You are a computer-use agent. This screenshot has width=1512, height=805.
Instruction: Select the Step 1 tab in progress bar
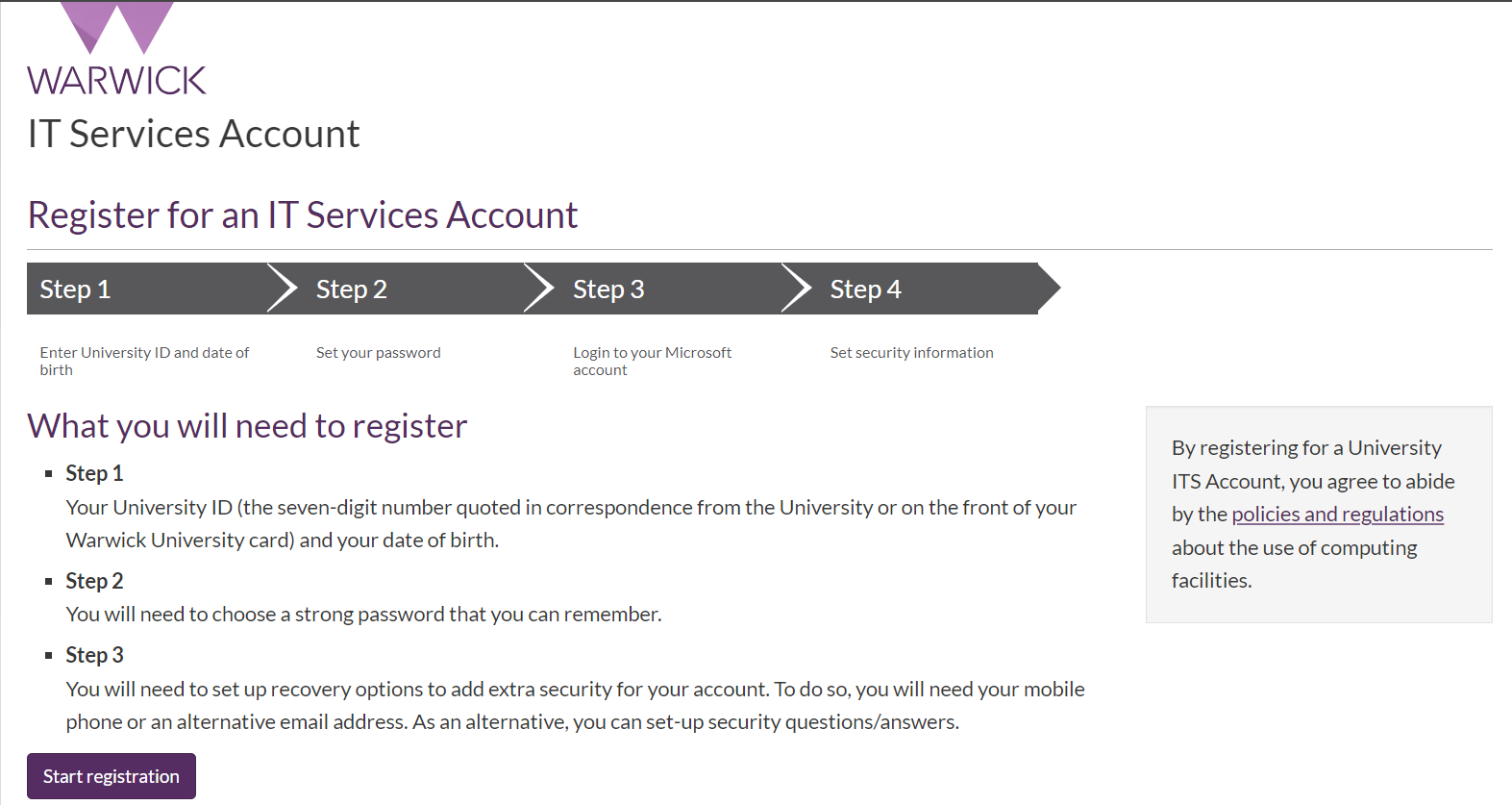[75, 289]
